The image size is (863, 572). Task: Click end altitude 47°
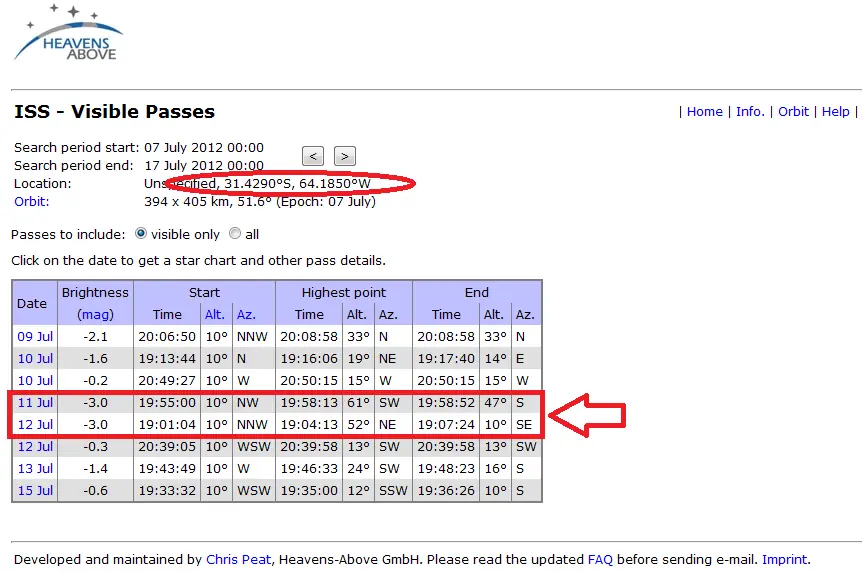point(495,402)
